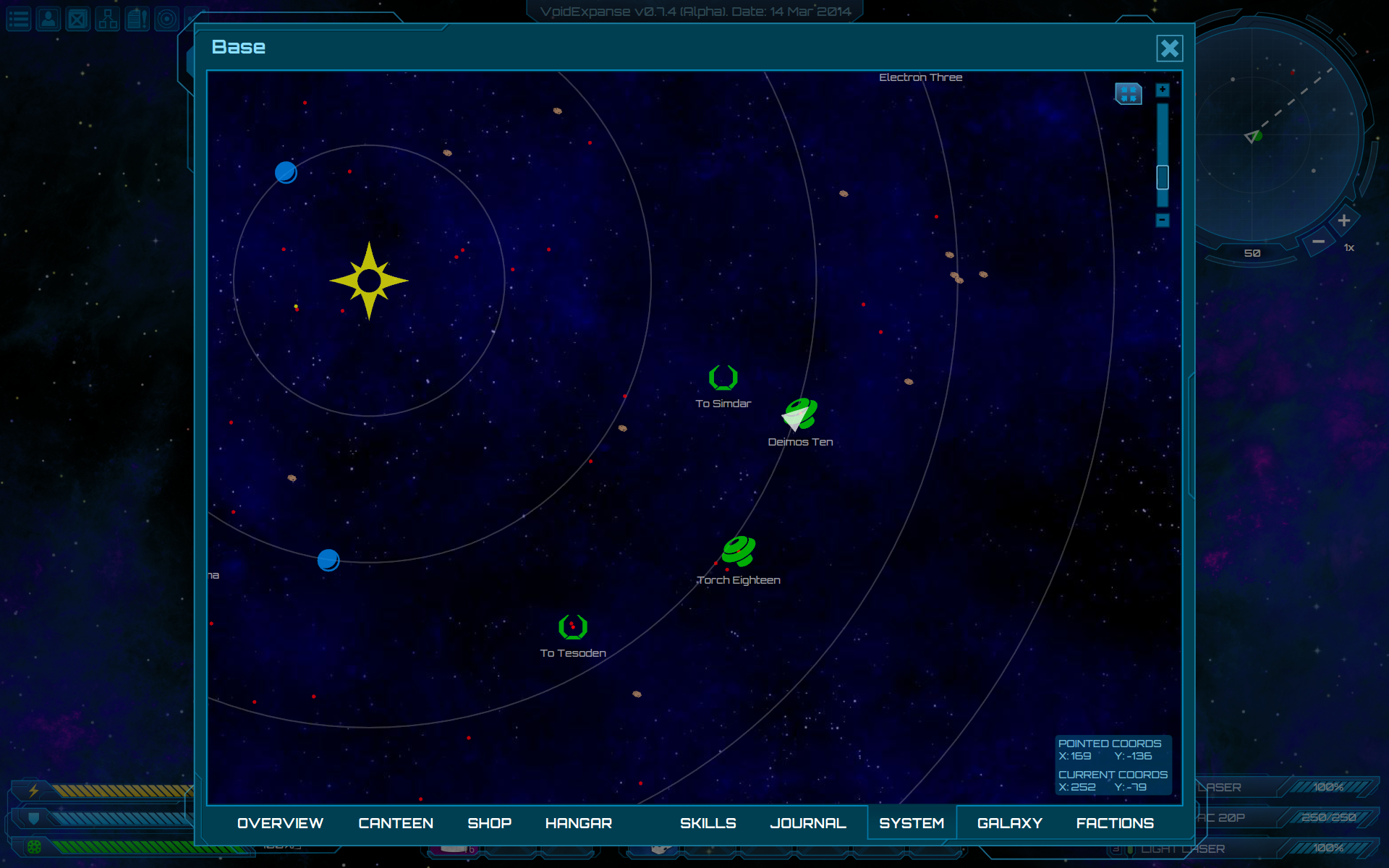Zoom in map with plus button
1389x868 pixels.
tap(1163, 90)
